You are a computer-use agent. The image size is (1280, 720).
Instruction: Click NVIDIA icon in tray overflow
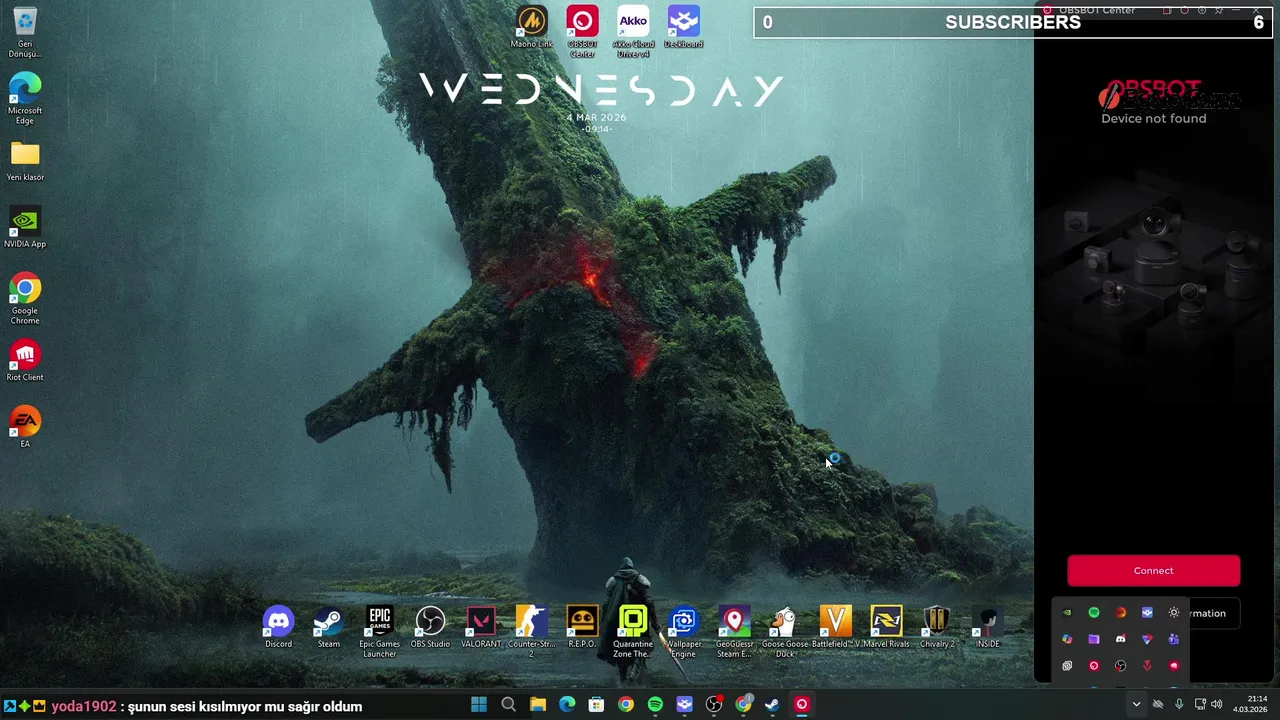pos(1067,613)
